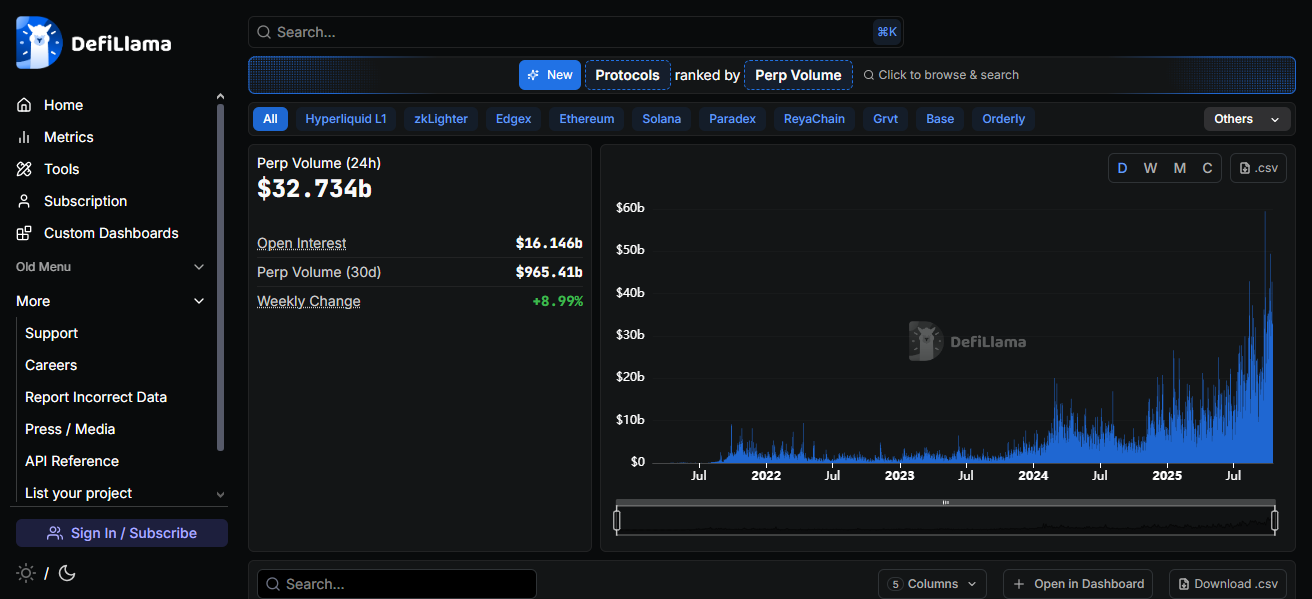Viewport: 1312px width, 599px height.
Task: Click Sign In / Subscribe button
Action: coord(122,533)
